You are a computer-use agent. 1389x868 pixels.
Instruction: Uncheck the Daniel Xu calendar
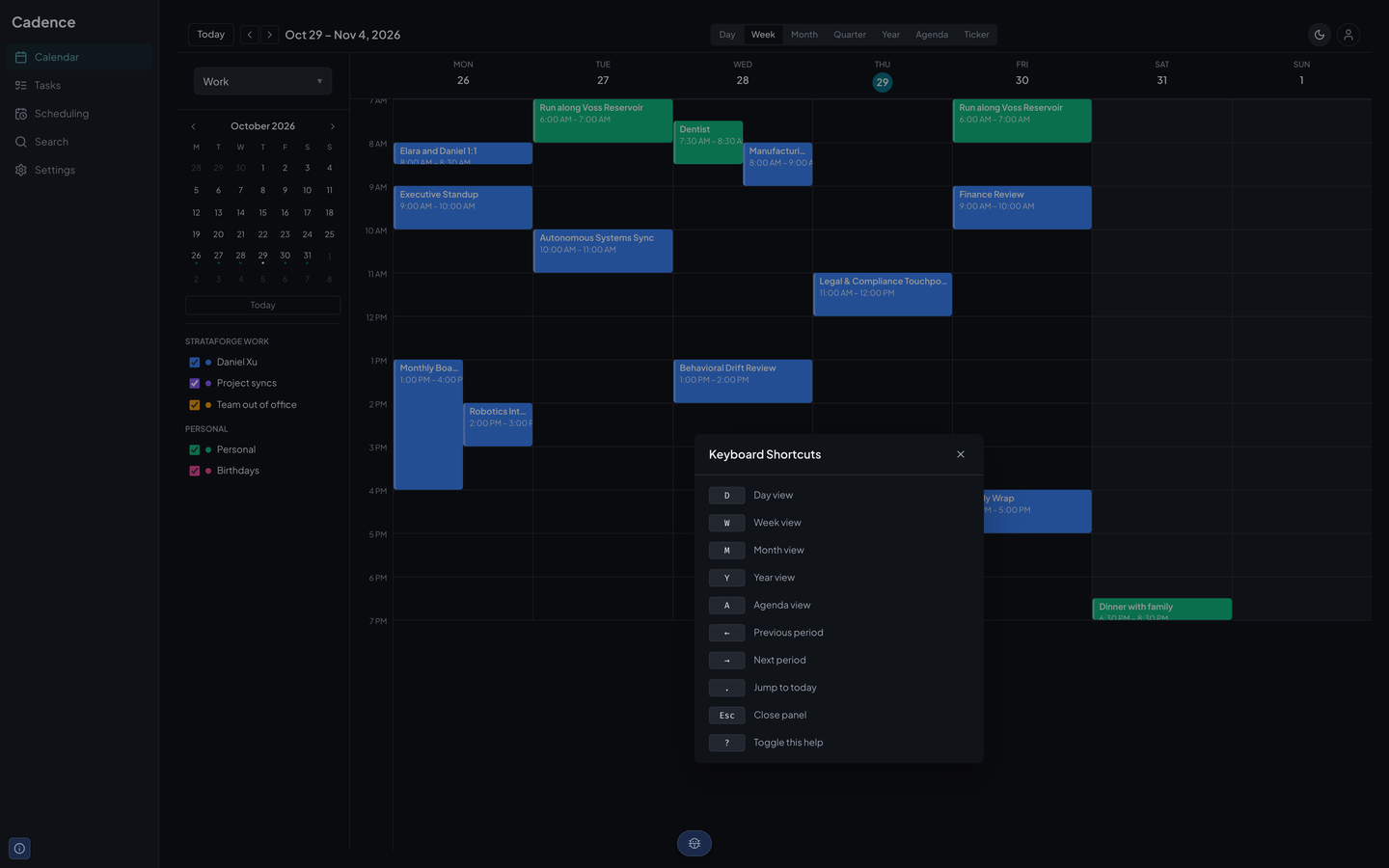(195, 363)
